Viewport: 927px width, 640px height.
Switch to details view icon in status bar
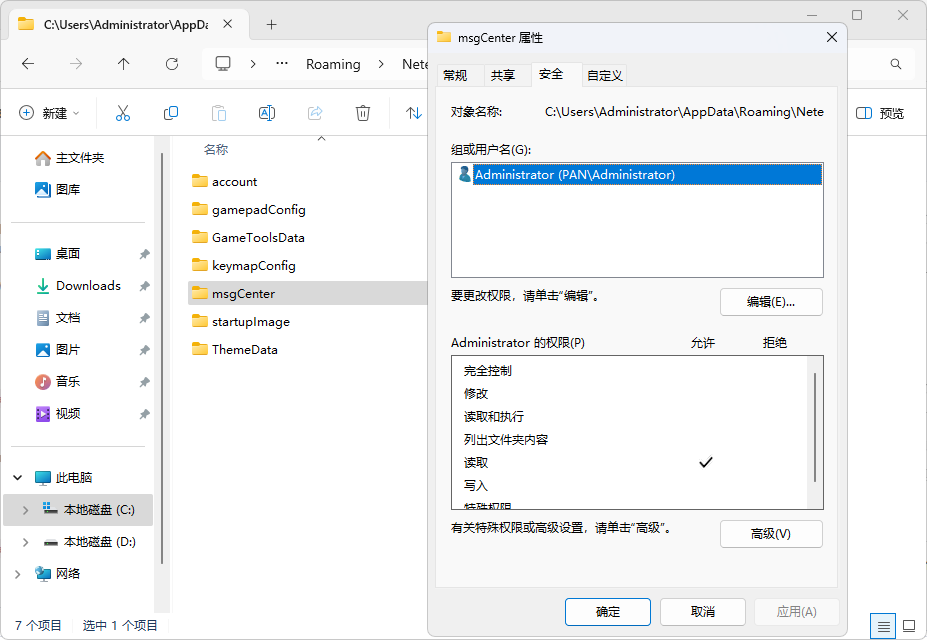tap(883, 626)
